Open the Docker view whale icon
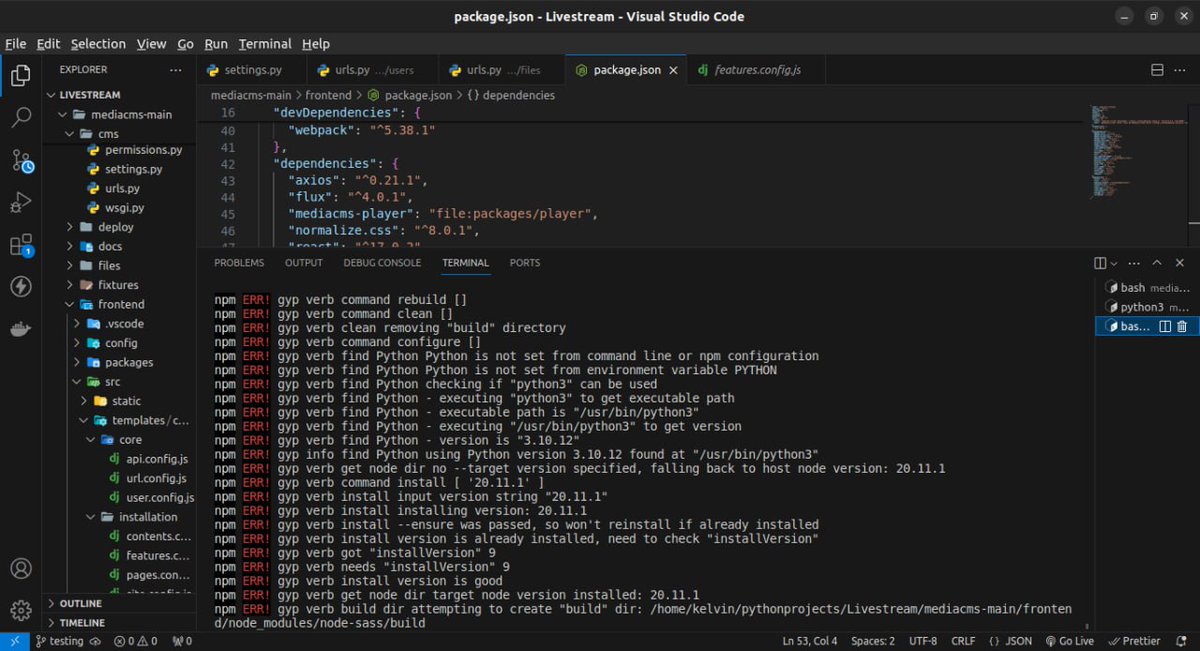Viewport: 1200px width, 651px height. [x=21, y=329]
